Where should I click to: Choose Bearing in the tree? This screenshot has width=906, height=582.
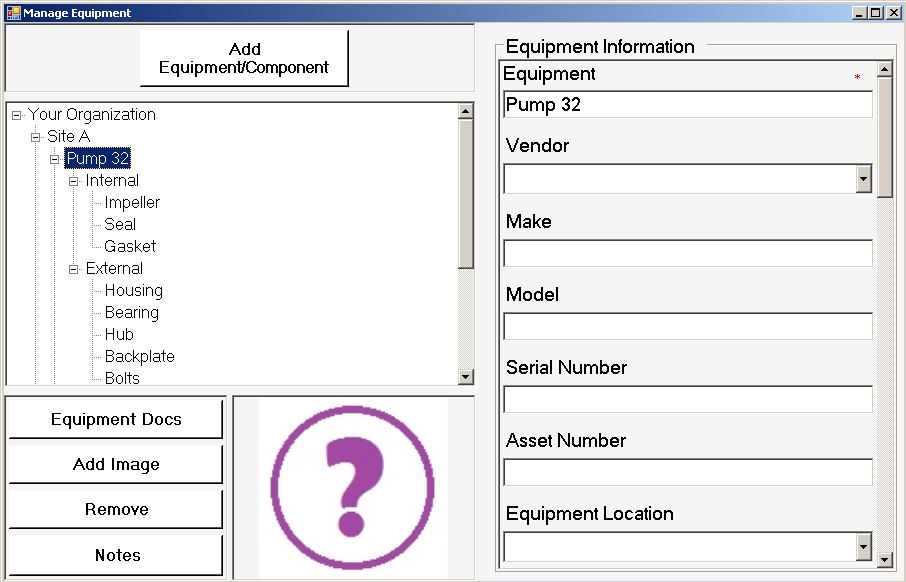click(x=131, y=313)
